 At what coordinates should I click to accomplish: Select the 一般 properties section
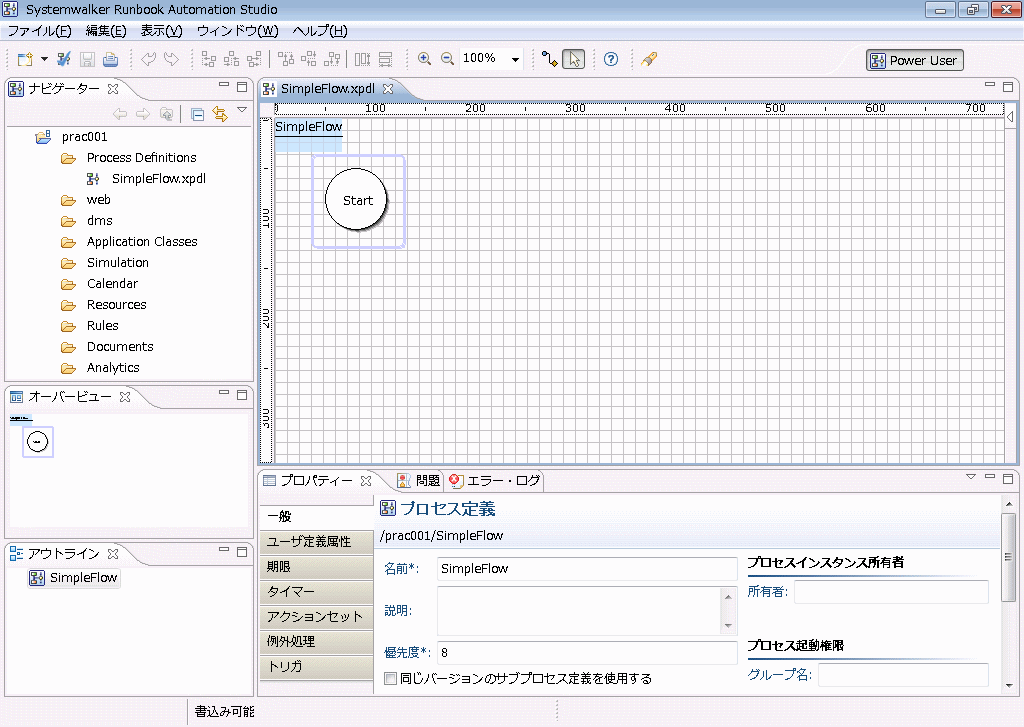pyautogui.click(x=316, y=516)
